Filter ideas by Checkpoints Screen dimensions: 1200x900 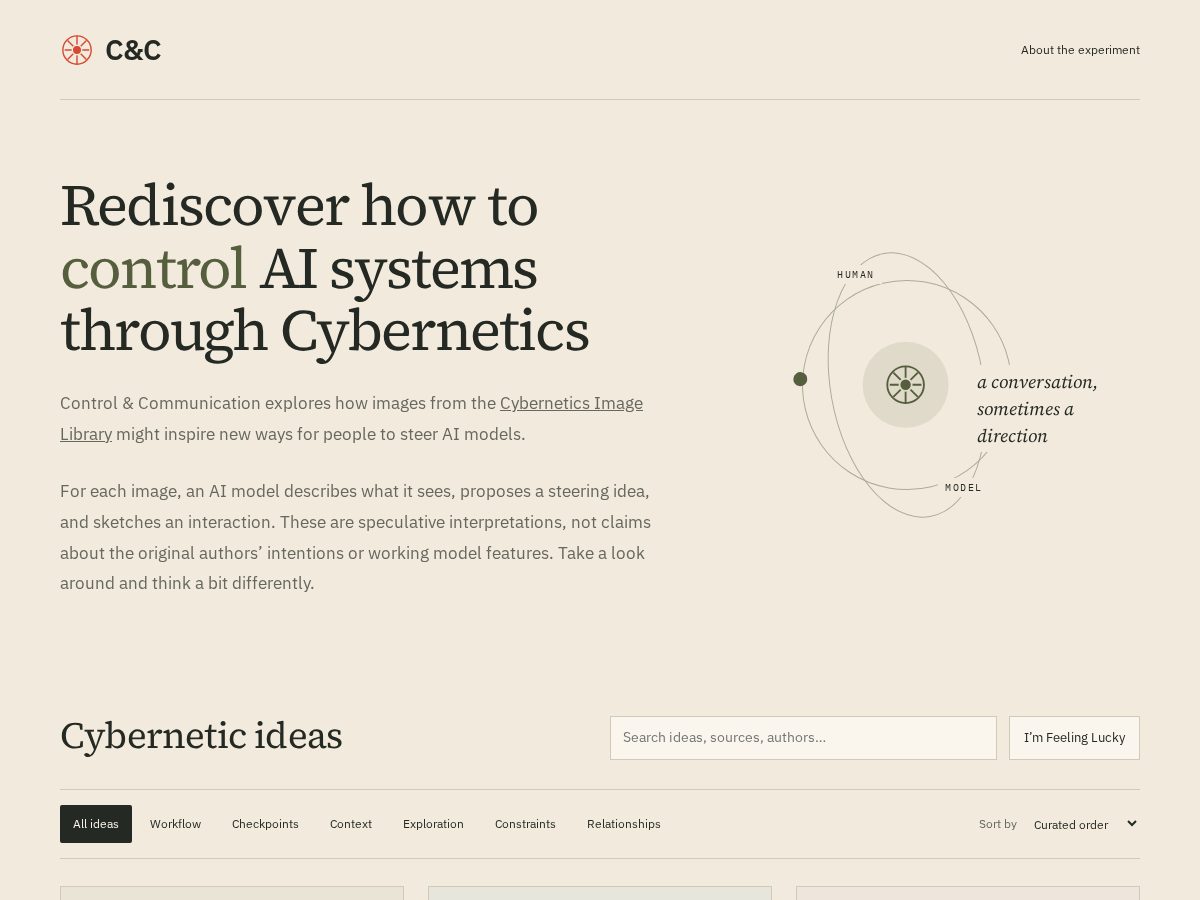click(x=265, y=824)
